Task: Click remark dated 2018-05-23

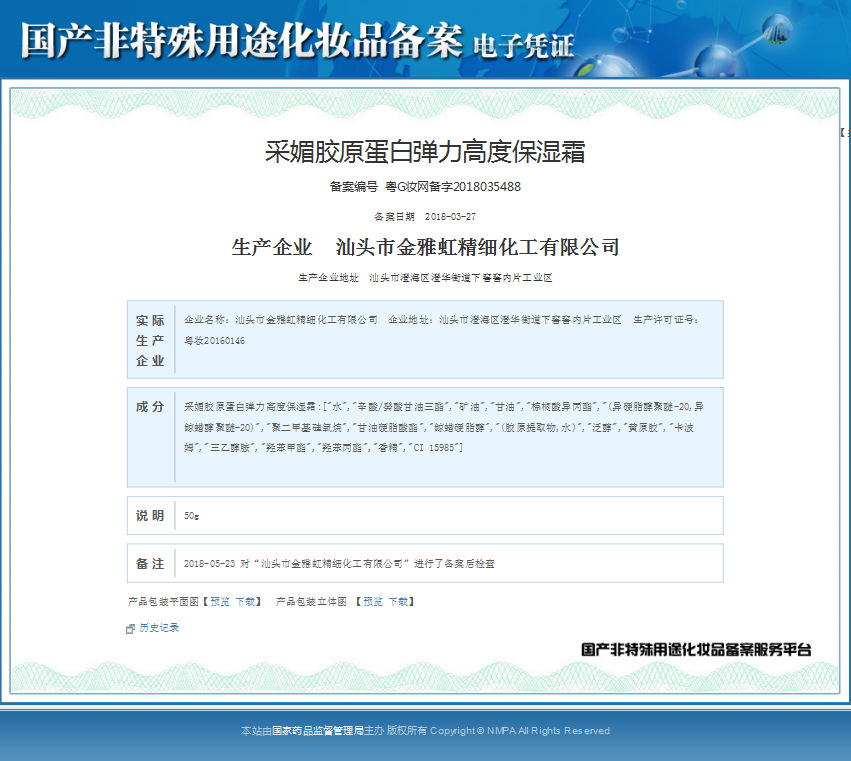Action: coord(339,563)
